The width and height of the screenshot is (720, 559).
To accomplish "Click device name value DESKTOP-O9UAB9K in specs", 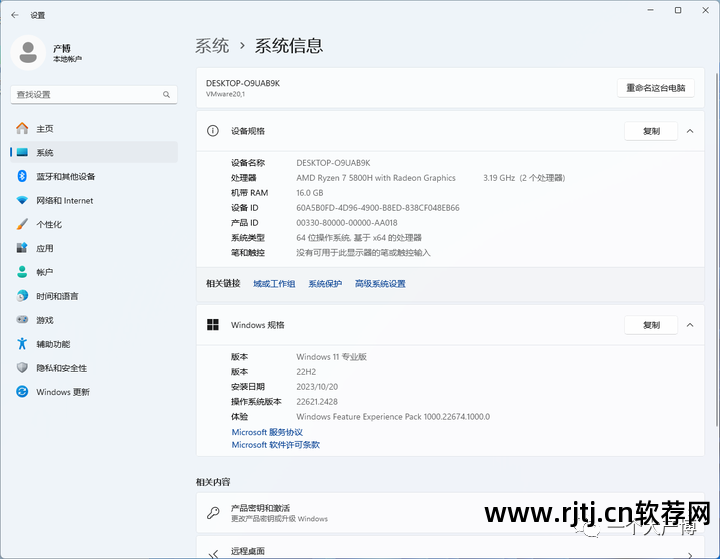I will 333,163.
